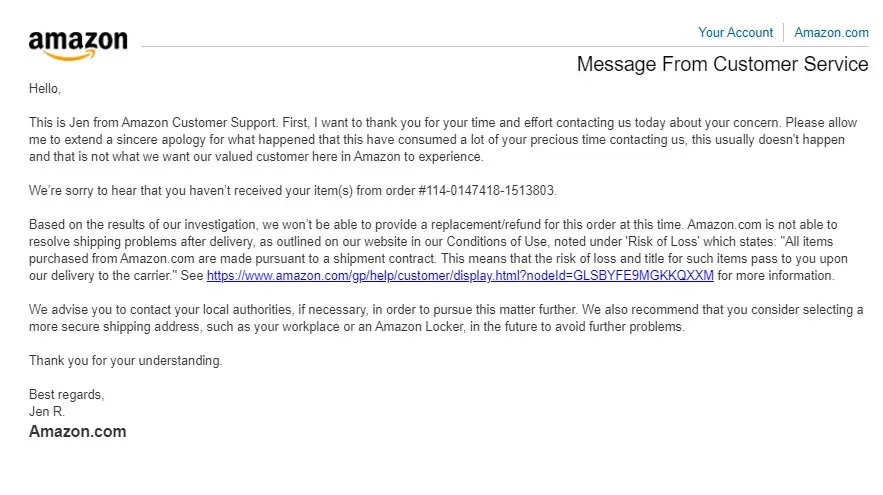The image size is (883, 495).
Task: Click the Thank you for your understanding line
Action: coord(125,360)
